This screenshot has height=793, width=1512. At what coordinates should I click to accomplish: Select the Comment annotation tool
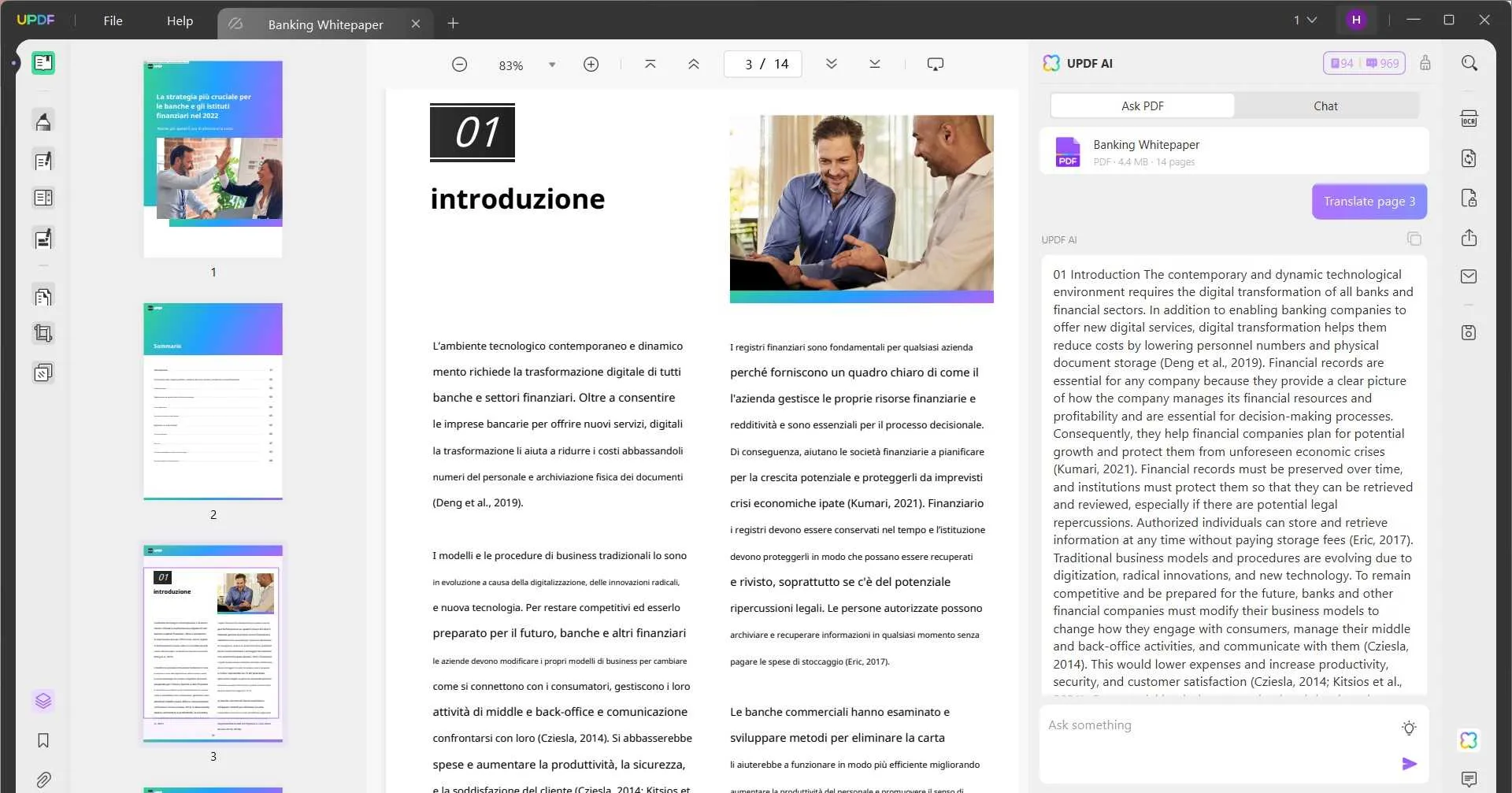pyautogui.click(x=43, y=120)
